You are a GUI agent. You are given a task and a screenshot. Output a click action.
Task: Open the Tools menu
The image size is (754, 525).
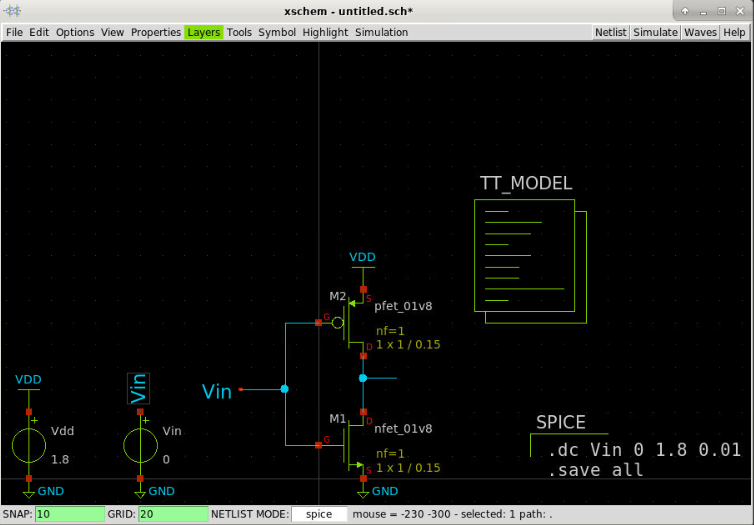pyautogui.click(x=239, y=32)
